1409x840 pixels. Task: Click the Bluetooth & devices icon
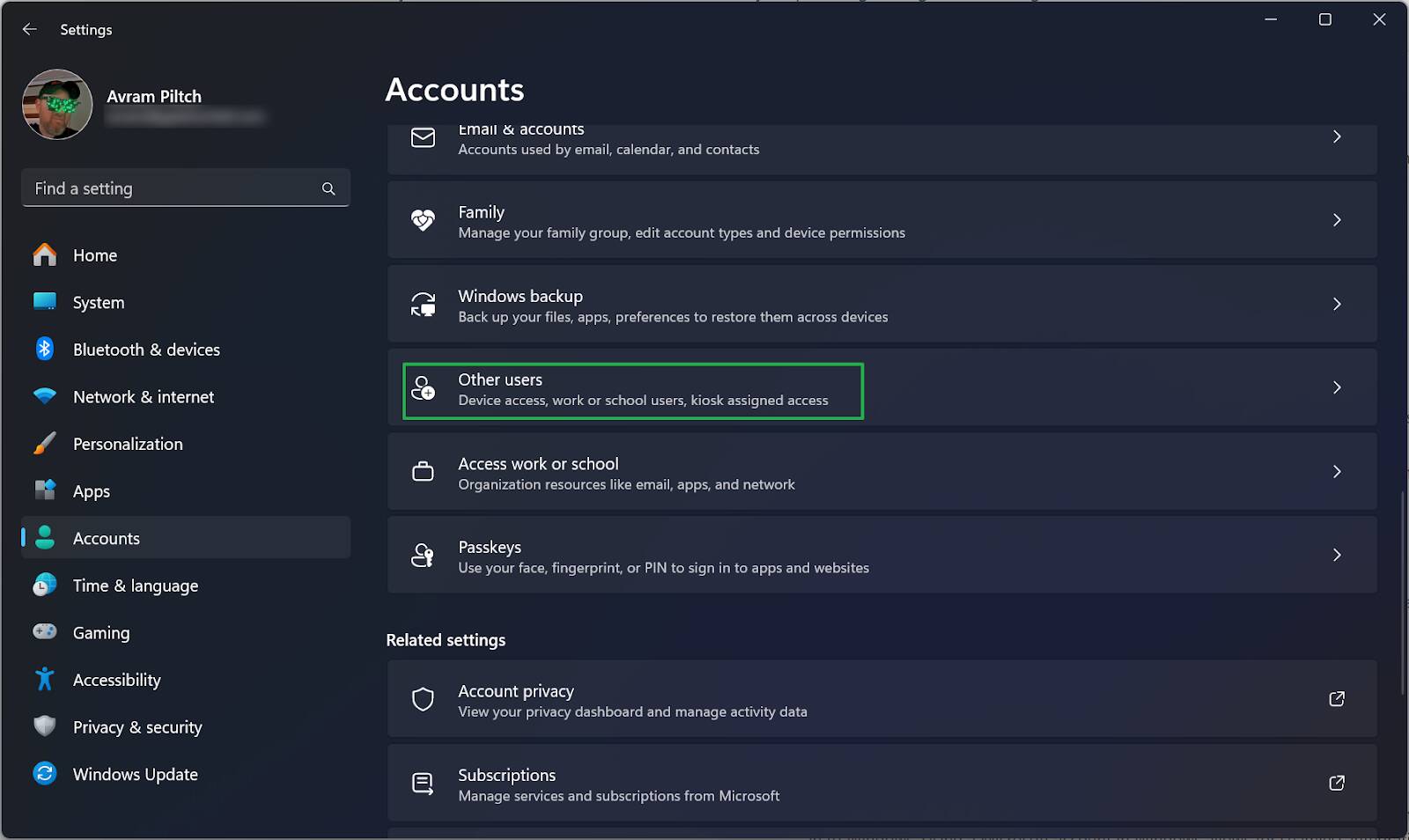(44, 350)
